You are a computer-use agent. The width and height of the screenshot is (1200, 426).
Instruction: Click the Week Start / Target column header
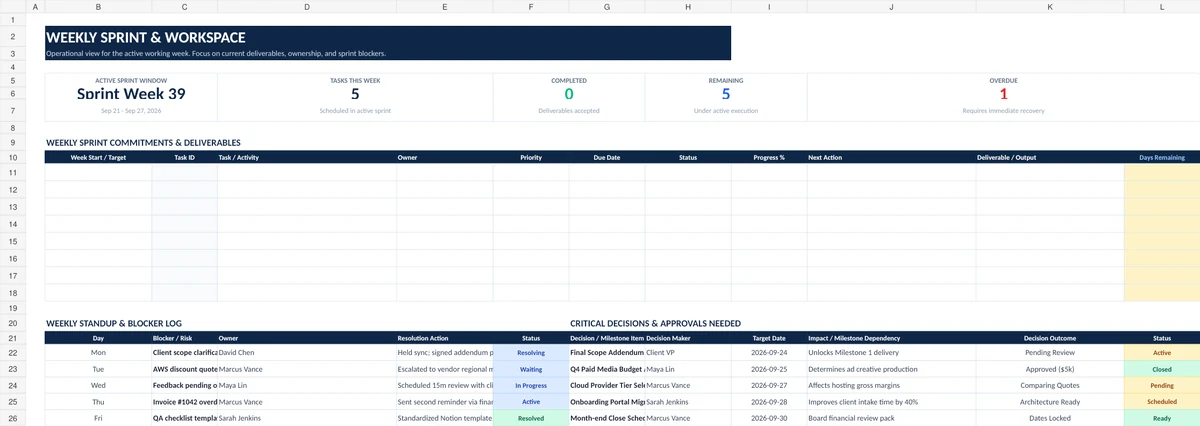point(98,157)
